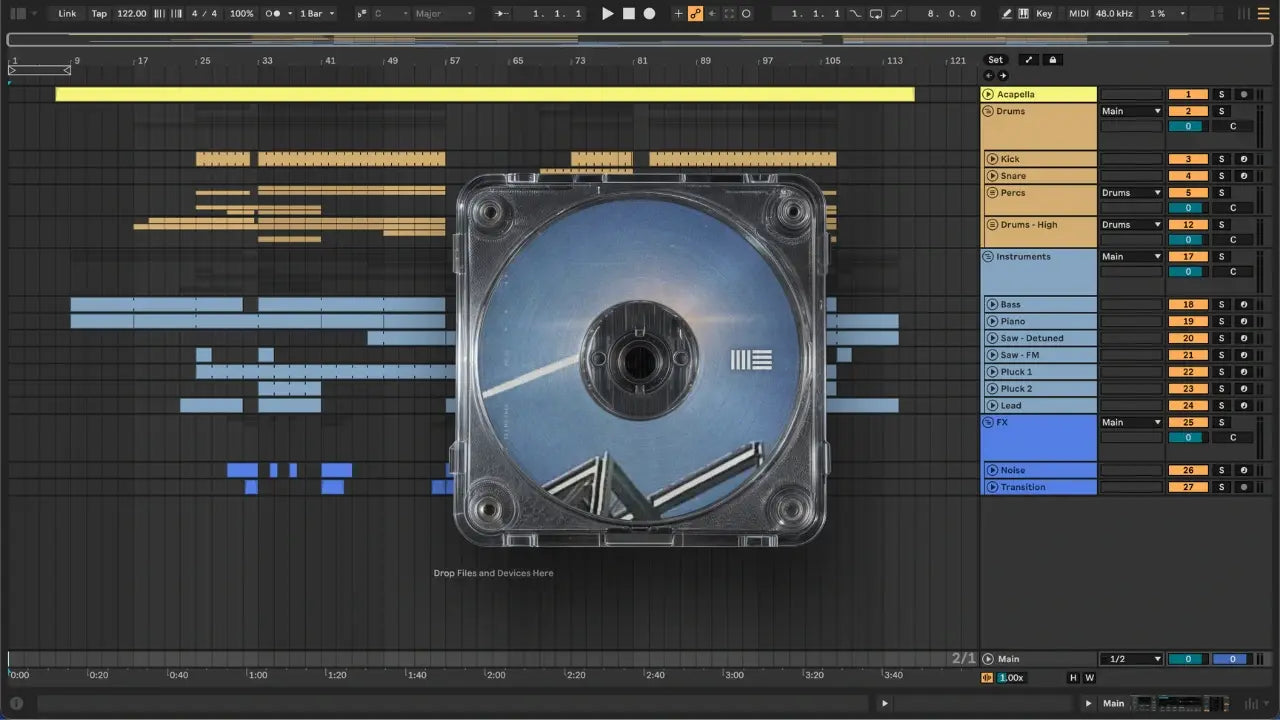Click the Drums track volume slider
This screenshot has height=720, width=1280.
coord(1188,127)
